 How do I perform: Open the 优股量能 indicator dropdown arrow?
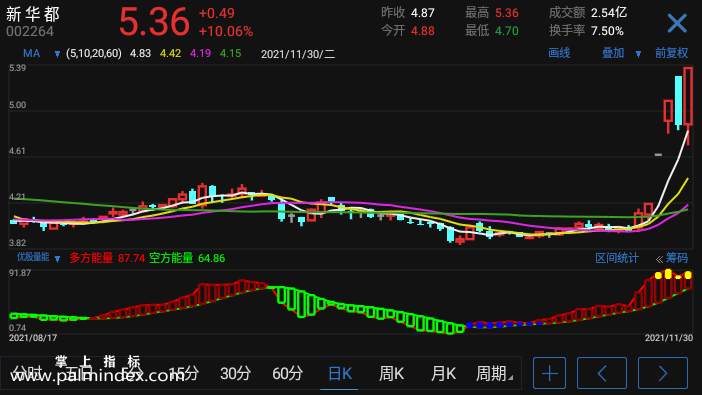57,259
